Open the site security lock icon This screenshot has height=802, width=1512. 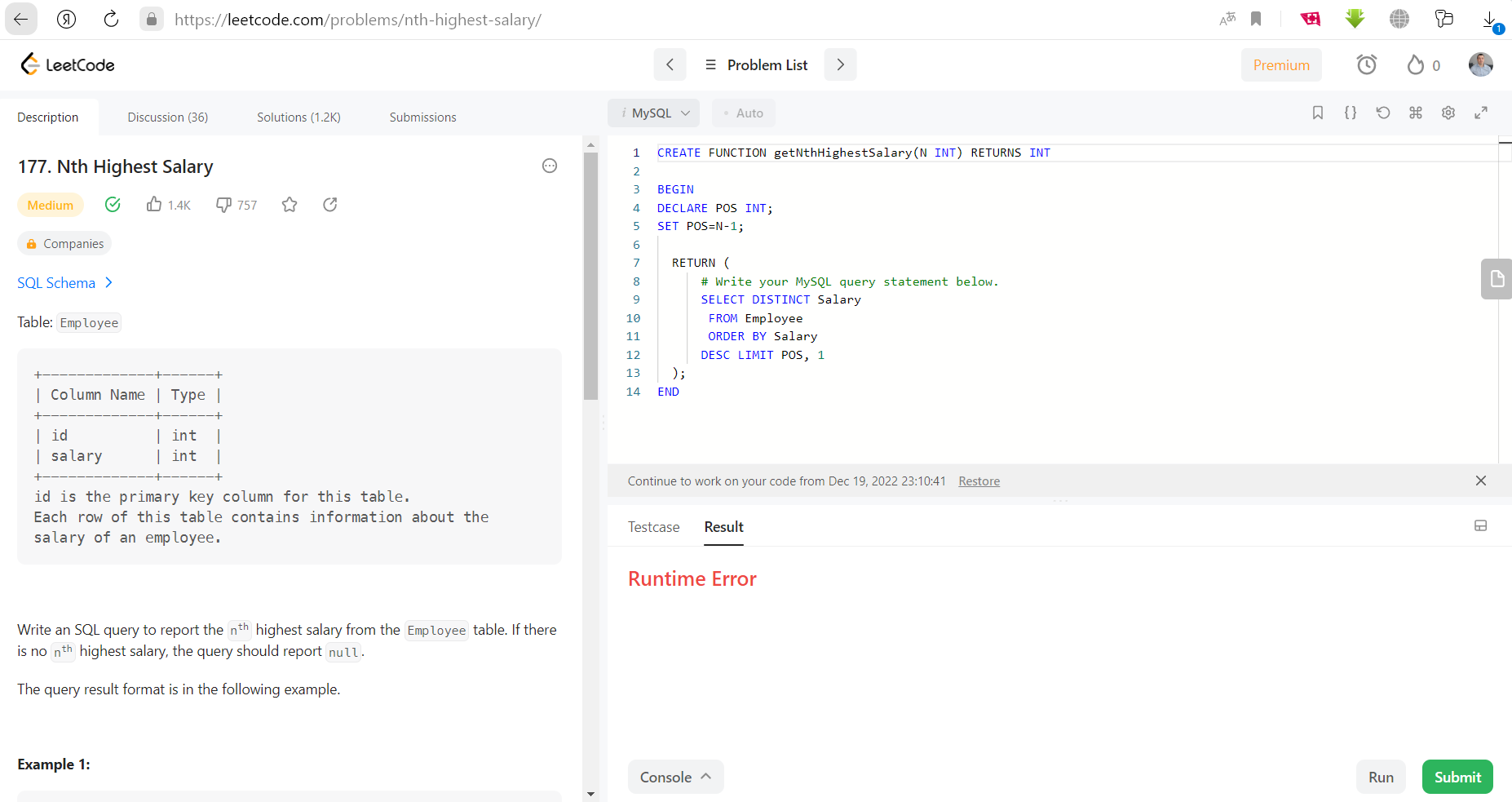tap(151, 19)
